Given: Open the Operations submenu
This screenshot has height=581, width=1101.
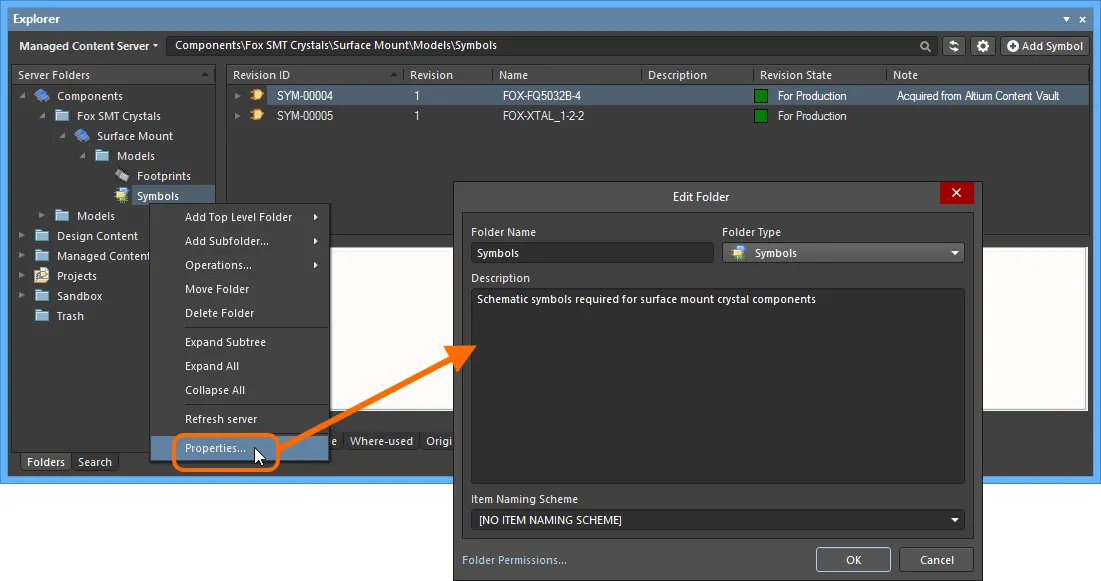Looking at the screenshot, I should click(239, 265).
